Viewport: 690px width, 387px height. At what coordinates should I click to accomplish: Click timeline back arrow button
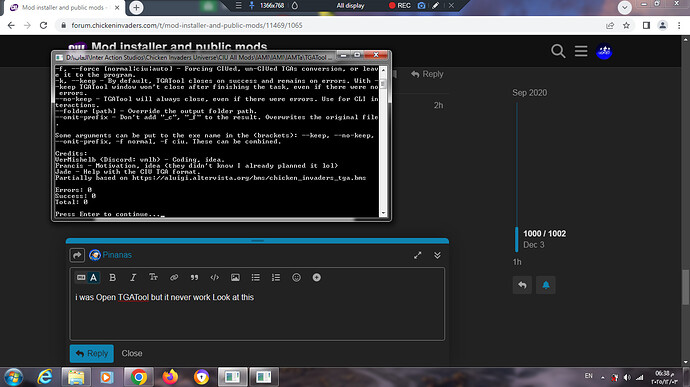pyautogui.click(x=522, y=285)
